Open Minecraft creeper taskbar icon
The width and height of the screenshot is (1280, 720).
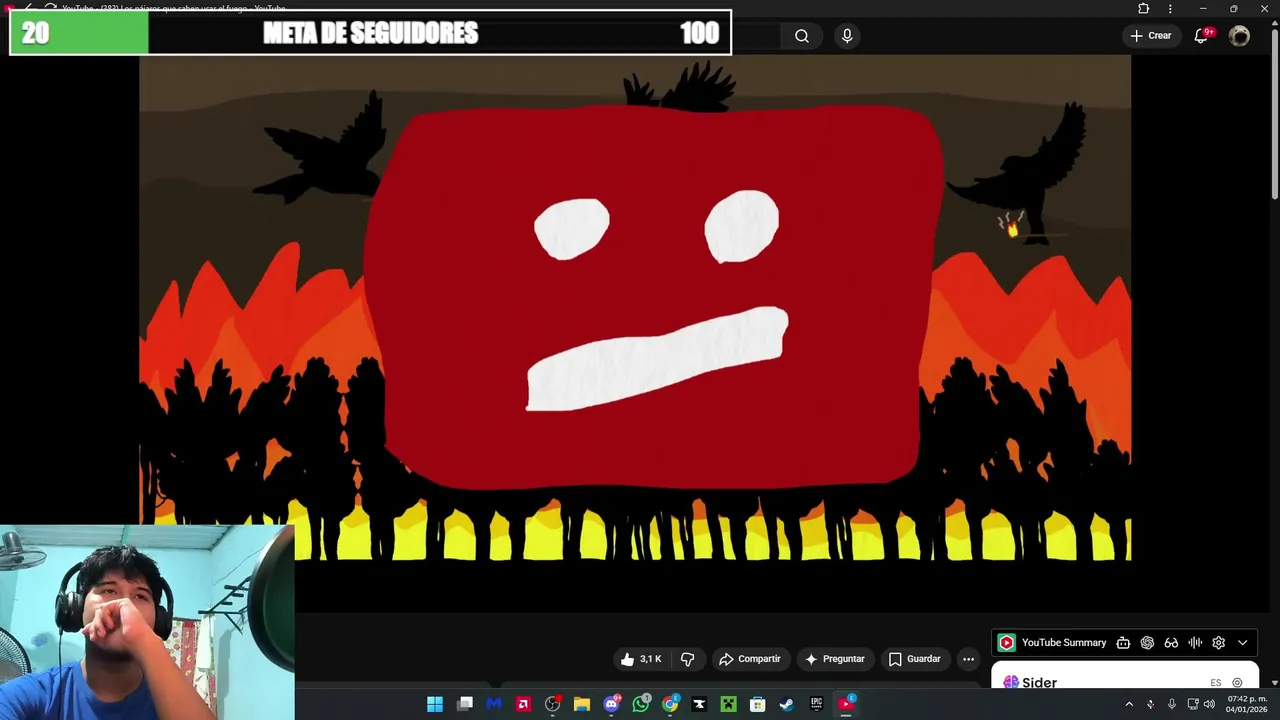(x=728, y=704)
